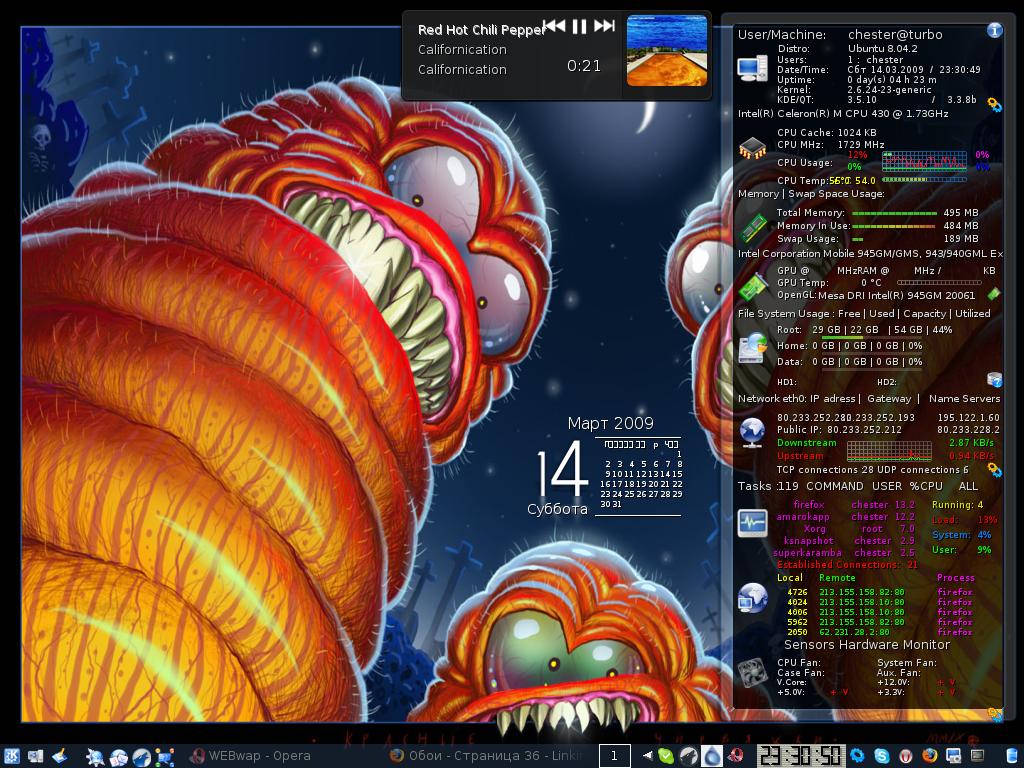Click the computer icon beside Distro info

point(752,68)
